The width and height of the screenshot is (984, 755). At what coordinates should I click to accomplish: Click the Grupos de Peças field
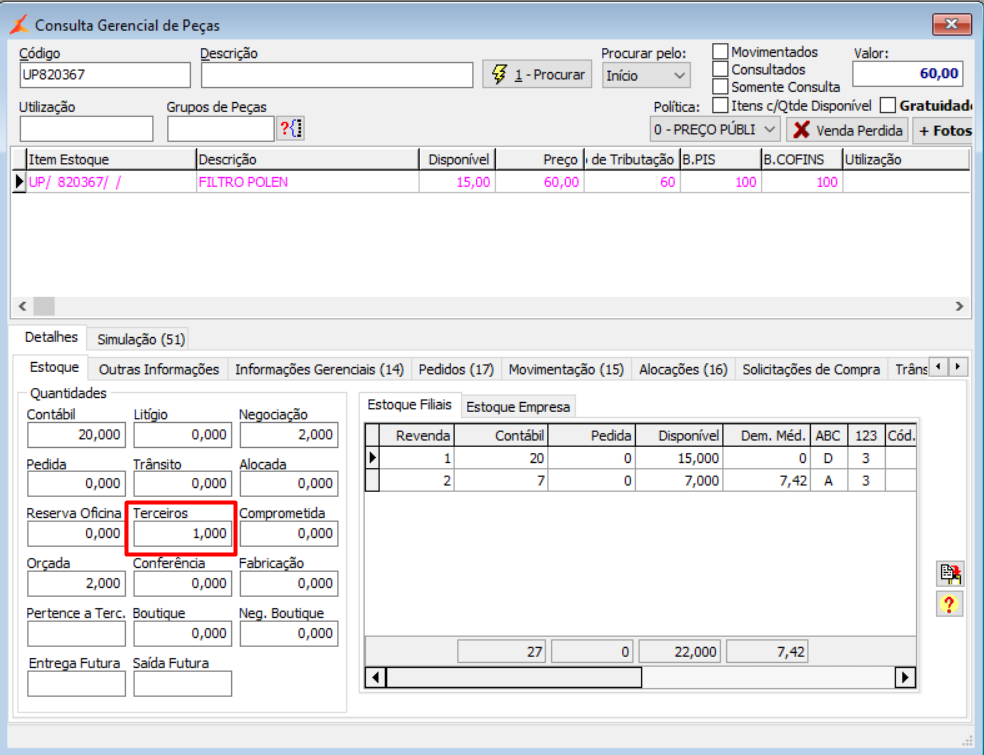point(221,129)
